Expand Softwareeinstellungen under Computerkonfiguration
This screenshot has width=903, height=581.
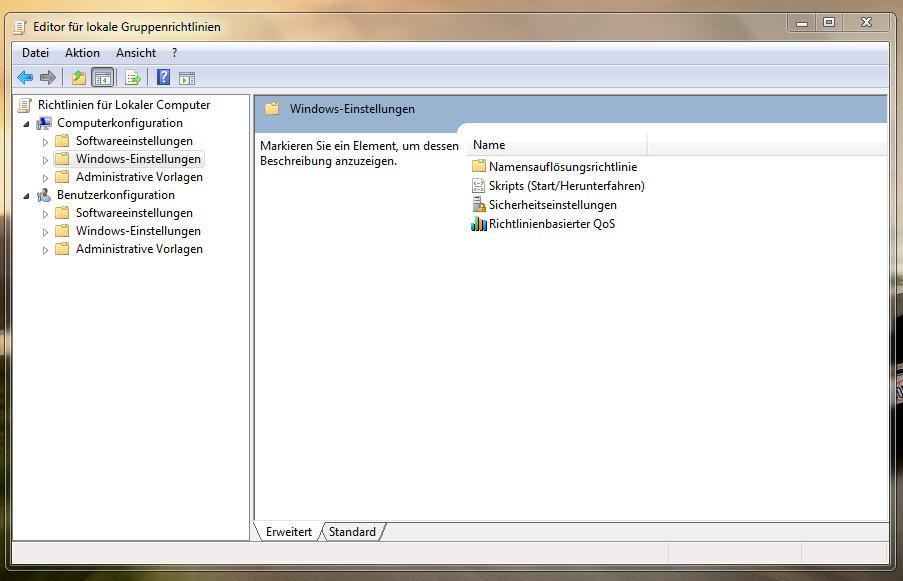click(45, 142)
